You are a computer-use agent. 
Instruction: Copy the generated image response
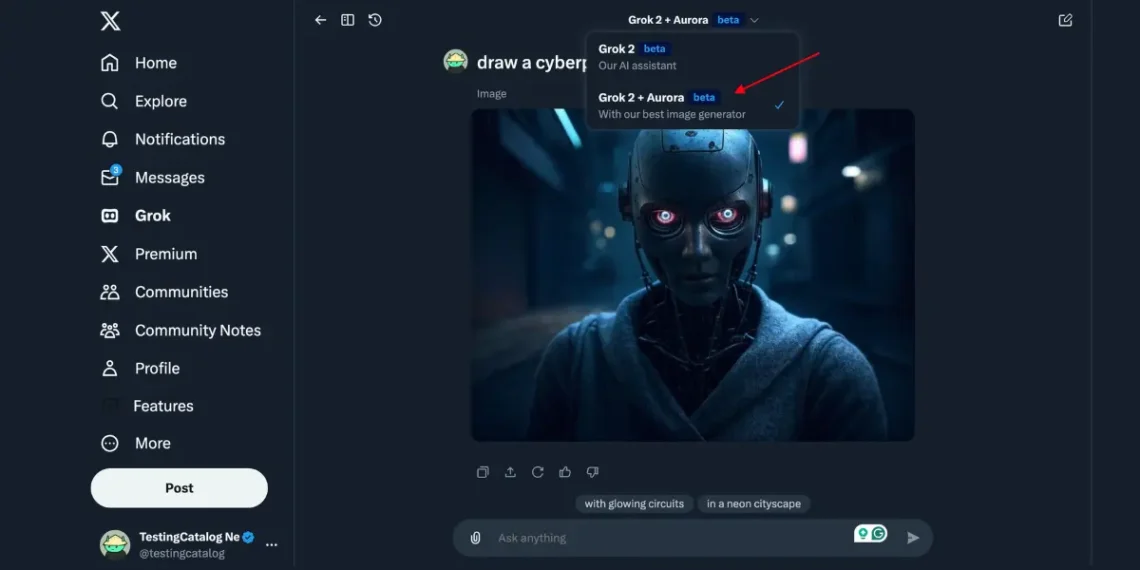[x=483, y=472]
